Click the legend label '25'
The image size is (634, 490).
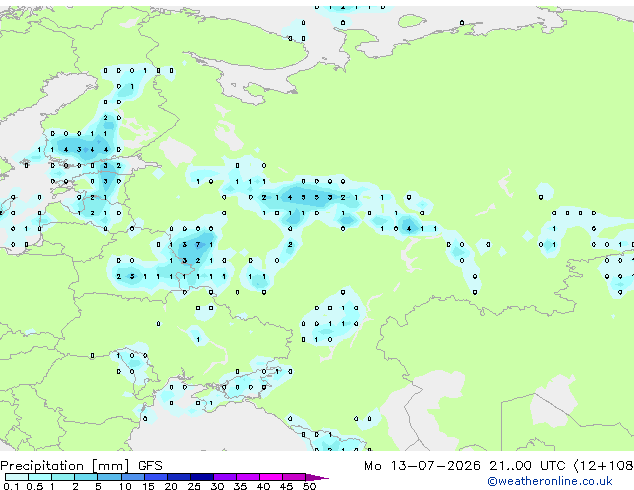(x=194, y=486)
